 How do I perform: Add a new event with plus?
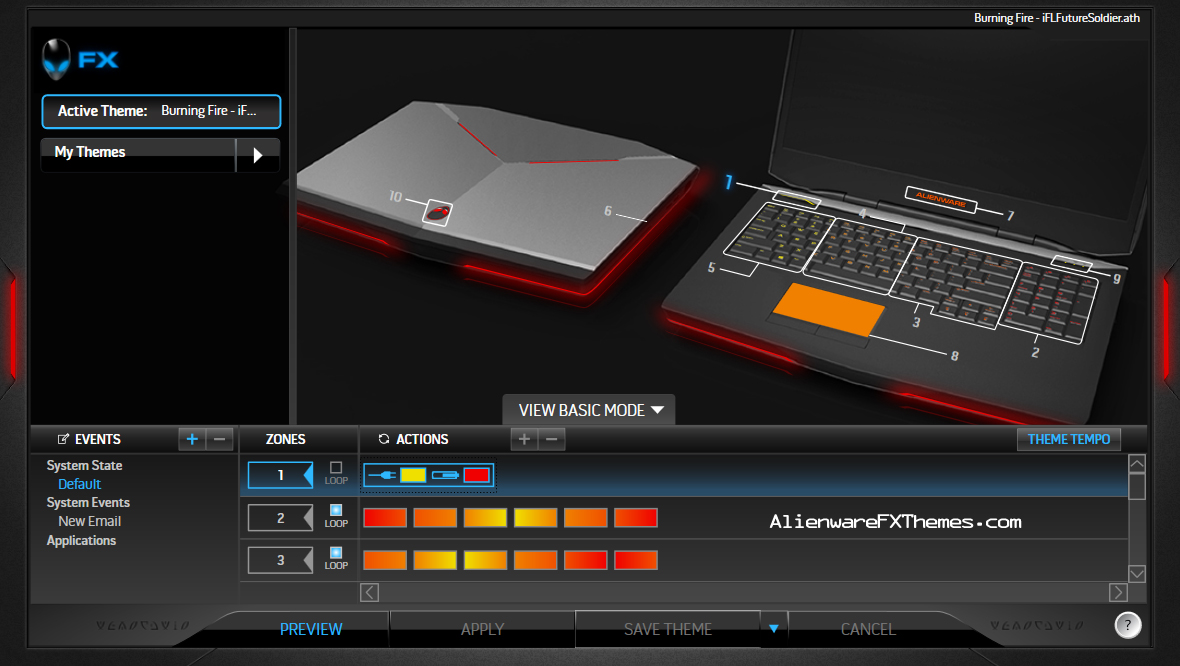[192, 439]
